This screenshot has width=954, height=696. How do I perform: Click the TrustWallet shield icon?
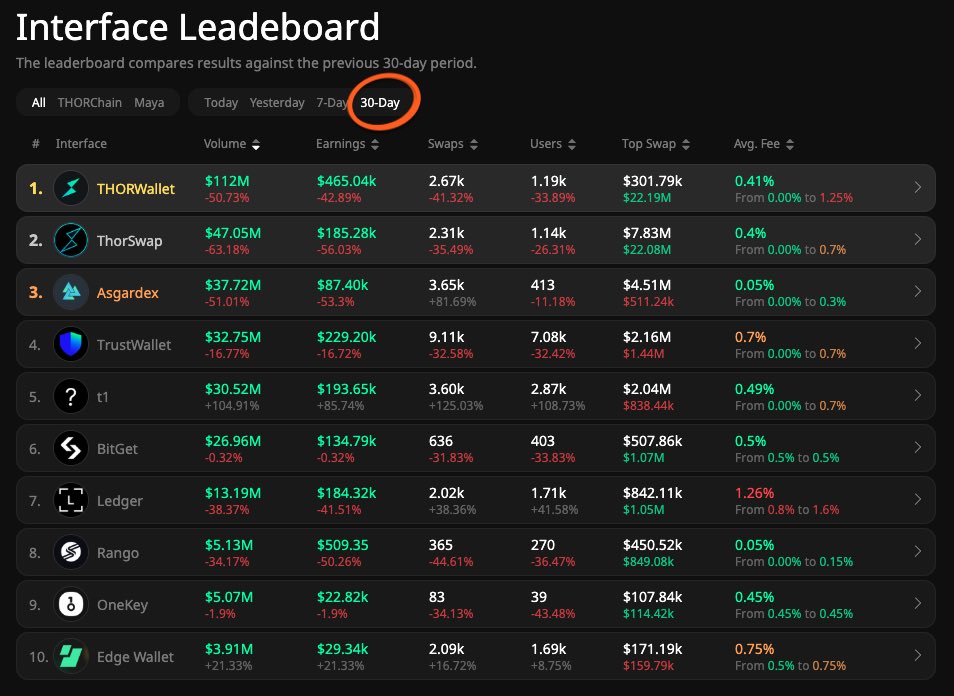tap(71, 344)
